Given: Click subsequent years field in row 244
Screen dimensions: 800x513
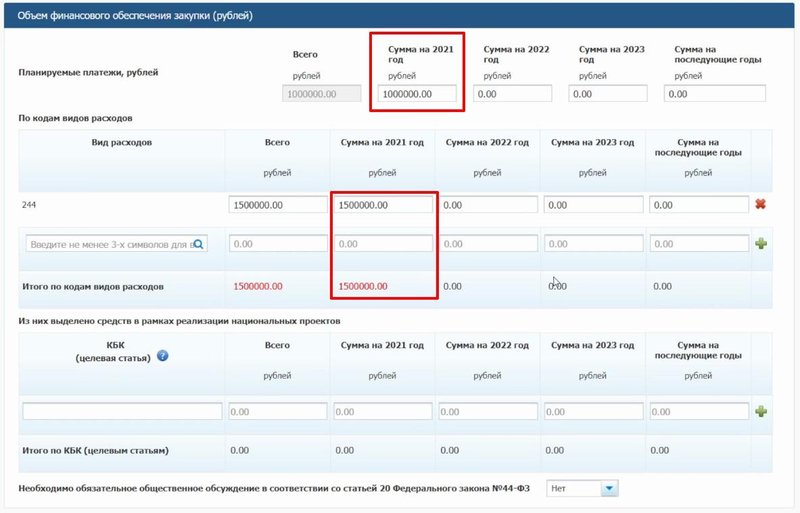Looking at the screenshot, I should click(x=698, y=204).
